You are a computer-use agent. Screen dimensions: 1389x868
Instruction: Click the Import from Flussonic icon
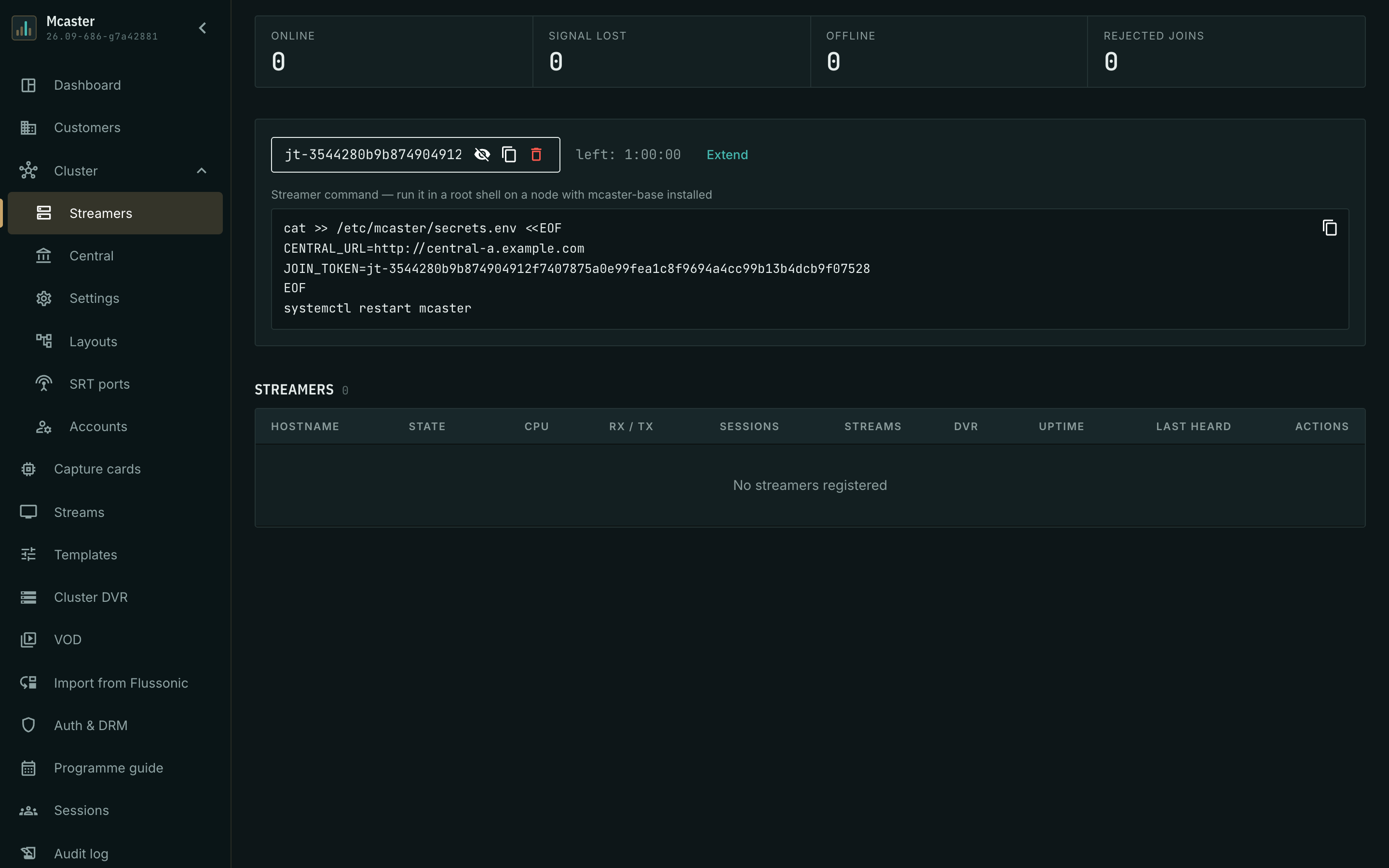click(x=28, y=682)
